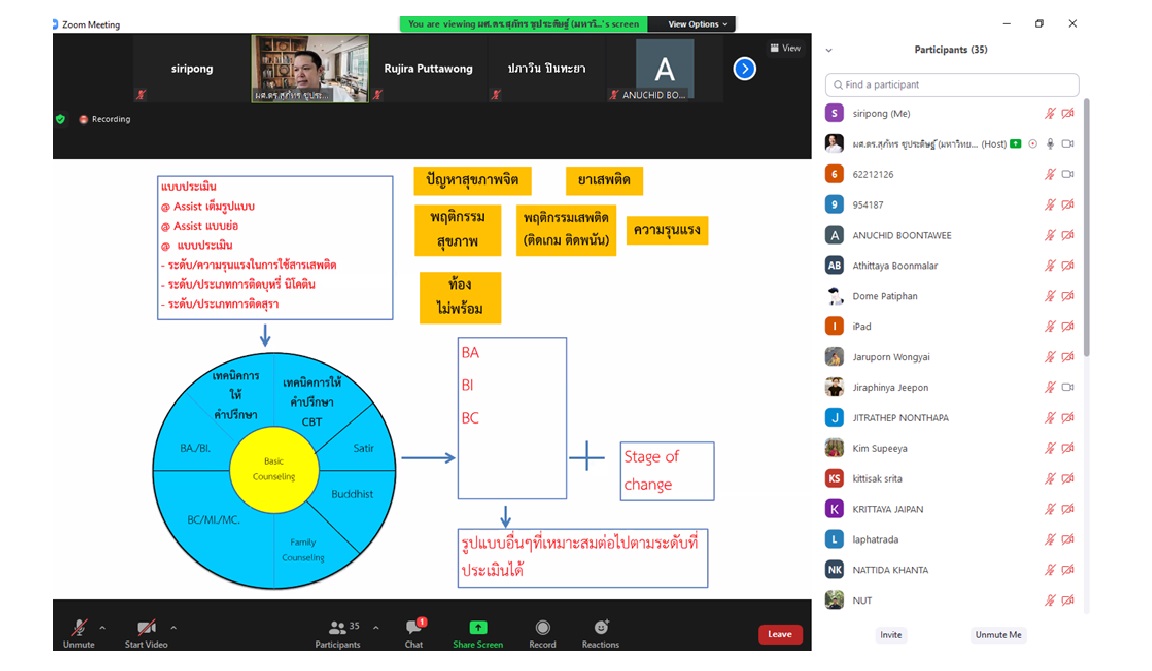Click the Find a participant search field
The image size is (1152, 671).
tap(952, 85)
